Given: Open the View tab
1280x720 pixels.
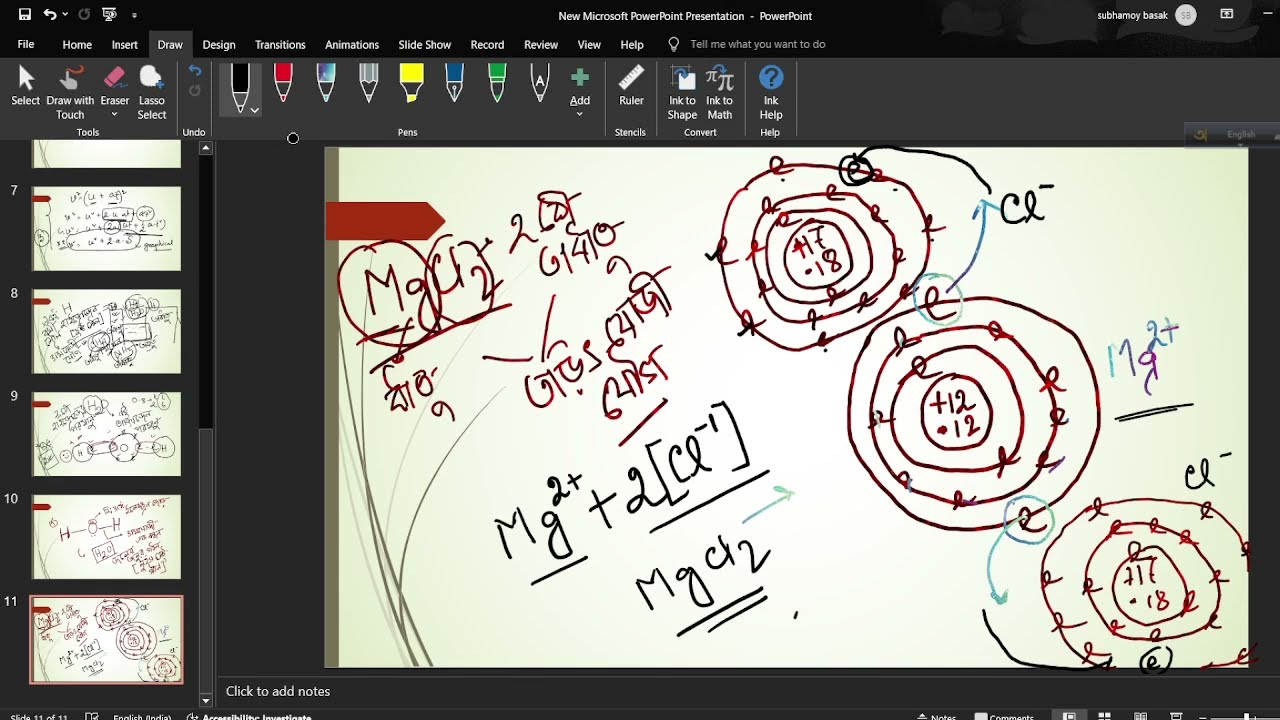Looking at the screenshot, I should pos(589,45).
